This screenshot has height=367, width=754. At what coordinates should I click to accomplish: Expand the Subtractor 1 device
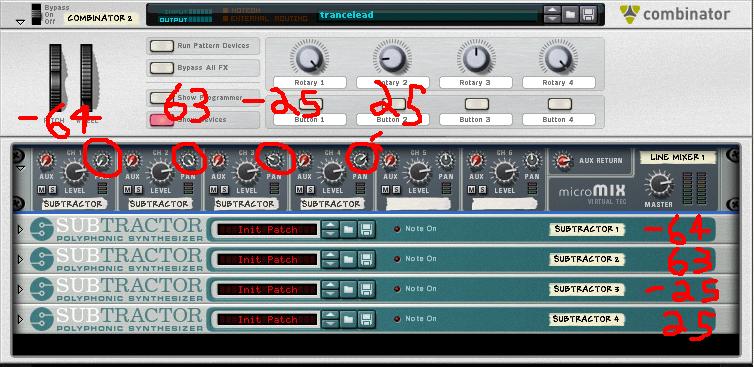click(20, 229)
